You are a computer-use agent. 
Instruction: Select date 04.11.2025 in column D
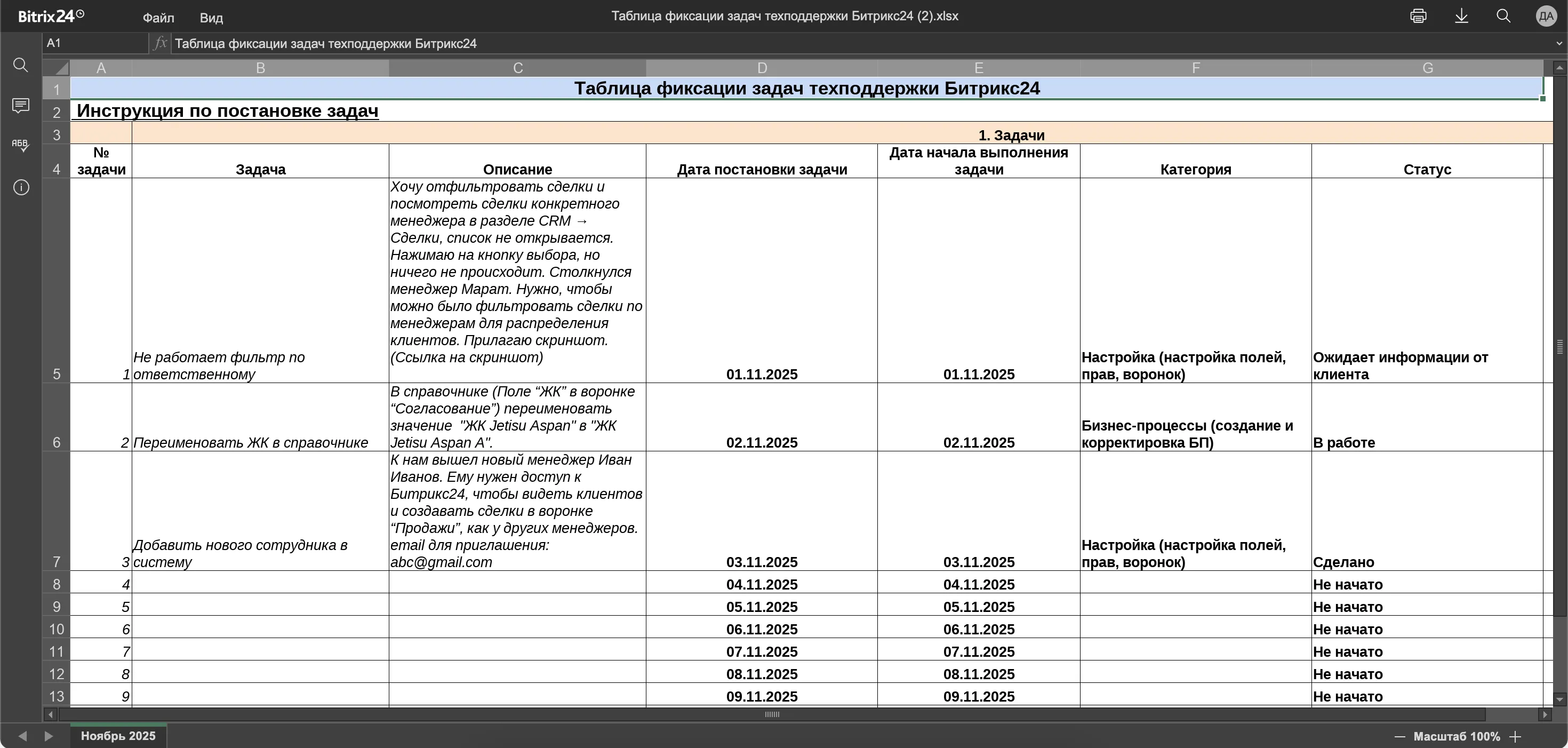(x=762, y=582)
